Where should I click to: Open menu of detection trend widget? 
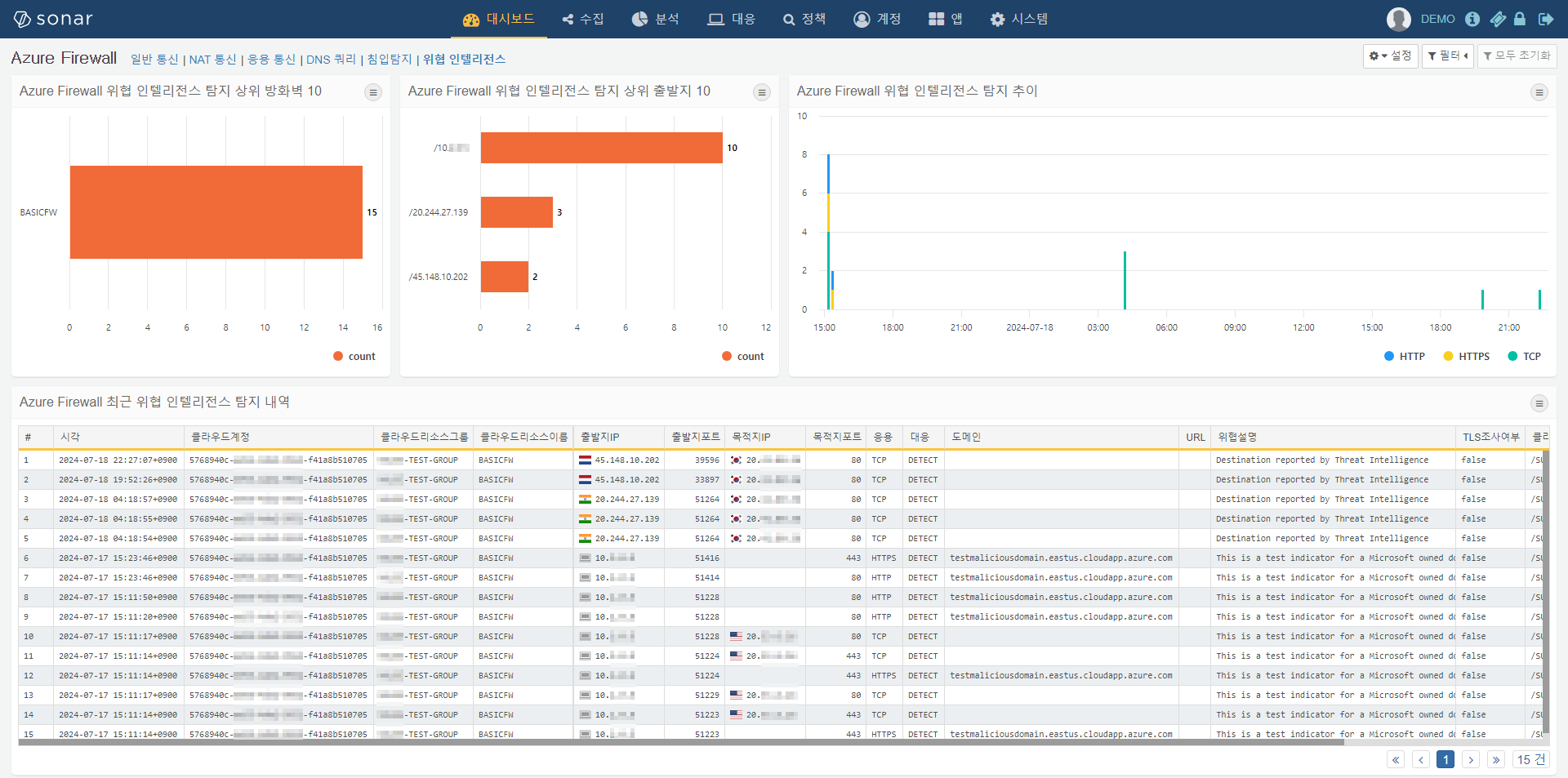click(x=1539, y=92)
